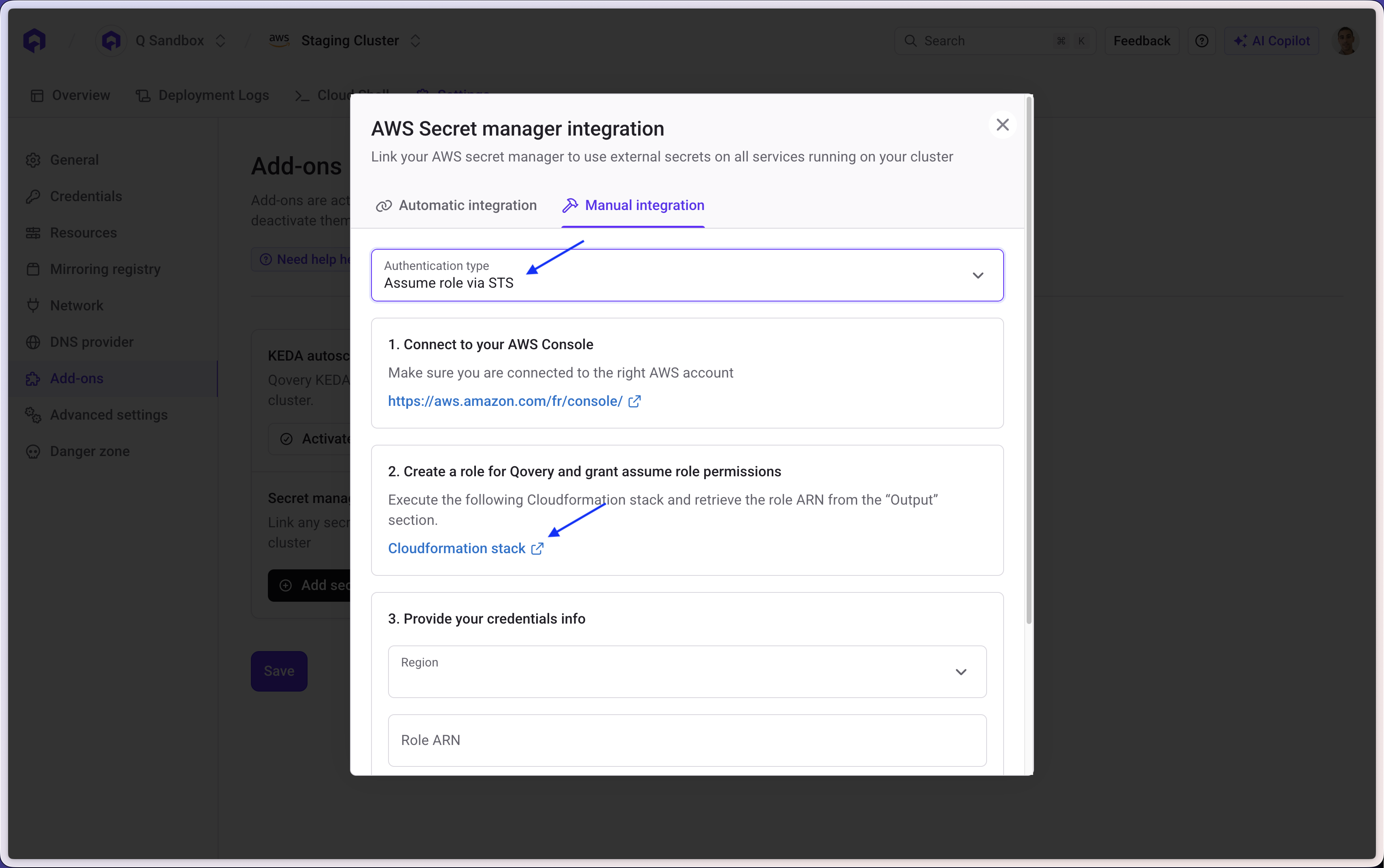Close the AWS Secret manager dialog

[x=1002, y=125]
